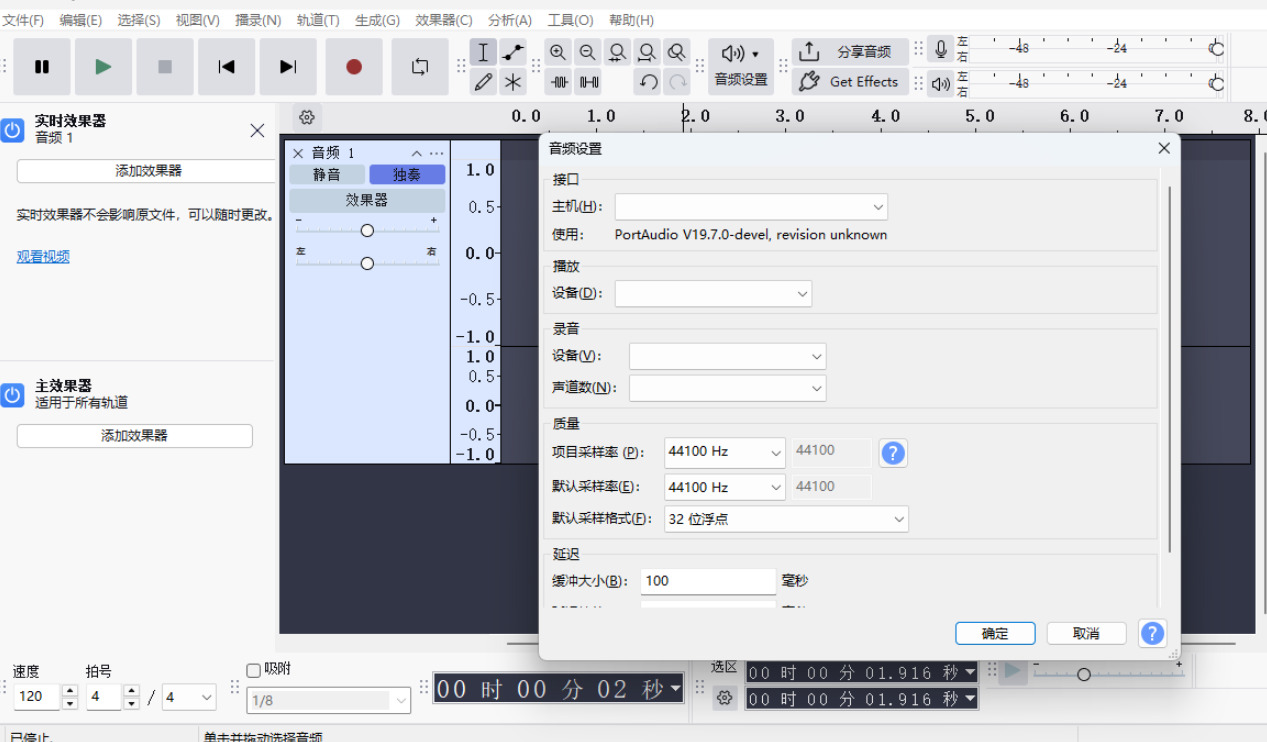Click the Skip to Start button
Image resolution: width=1267 pixels, height=742 pixels.
(x=227, y=67)
